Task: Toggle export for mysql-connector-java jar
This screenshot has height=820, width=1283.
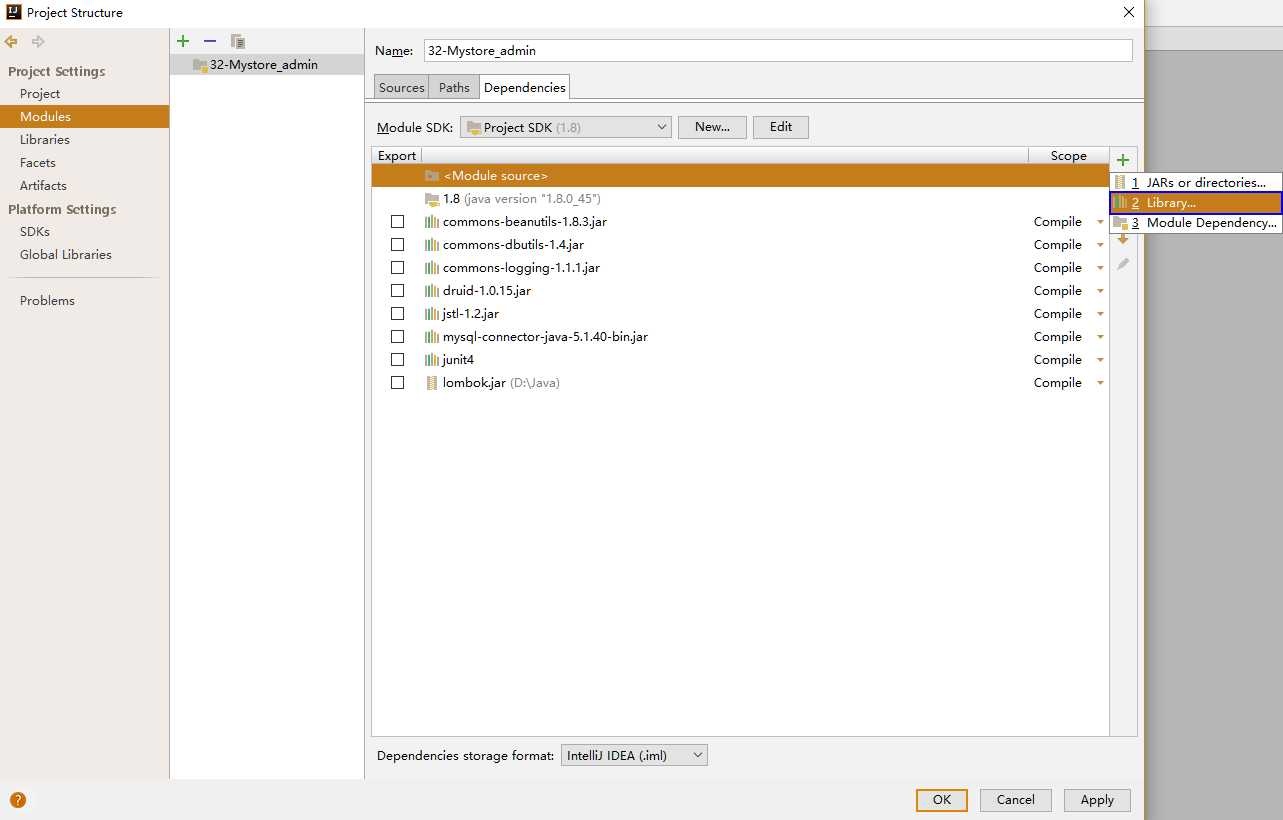Action: pos(398,337)
